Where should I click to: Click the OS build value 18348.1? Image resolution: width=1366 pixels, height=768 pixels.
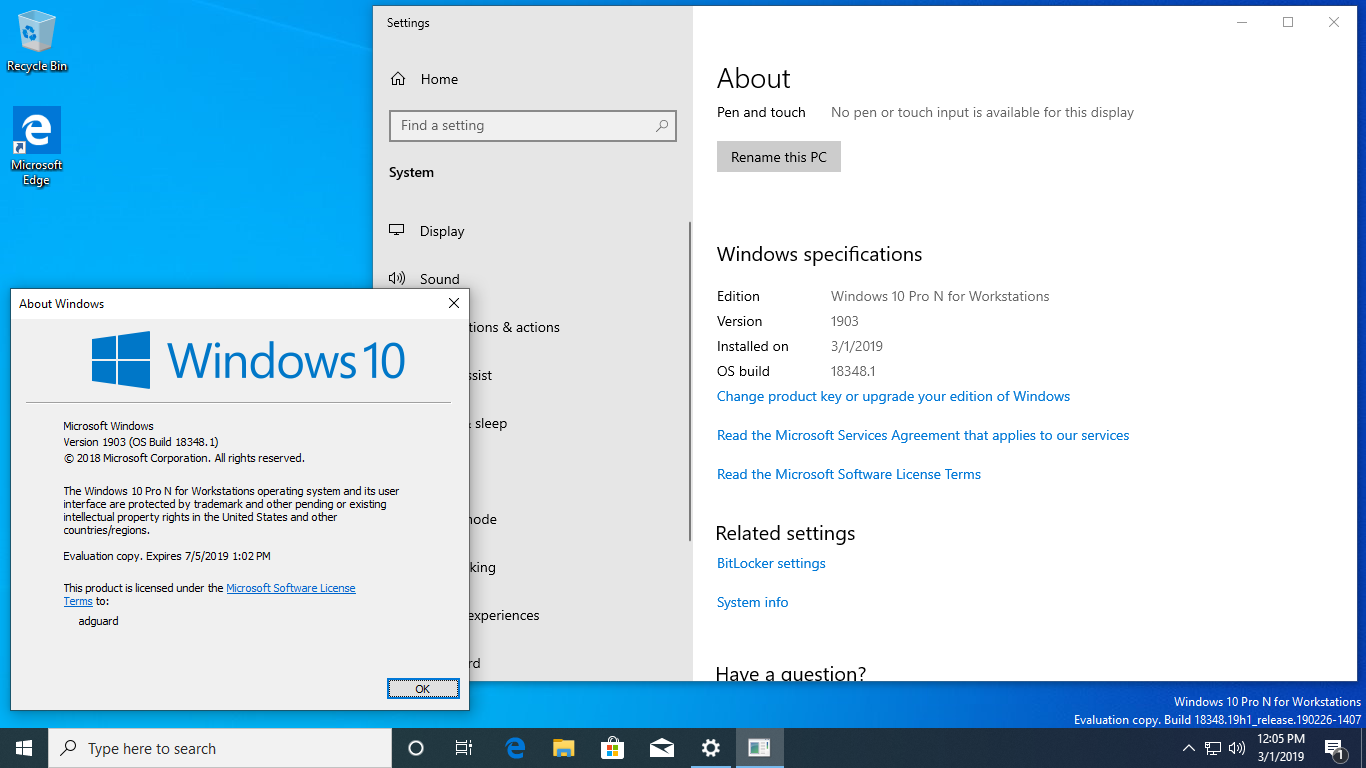coord(853,371)
